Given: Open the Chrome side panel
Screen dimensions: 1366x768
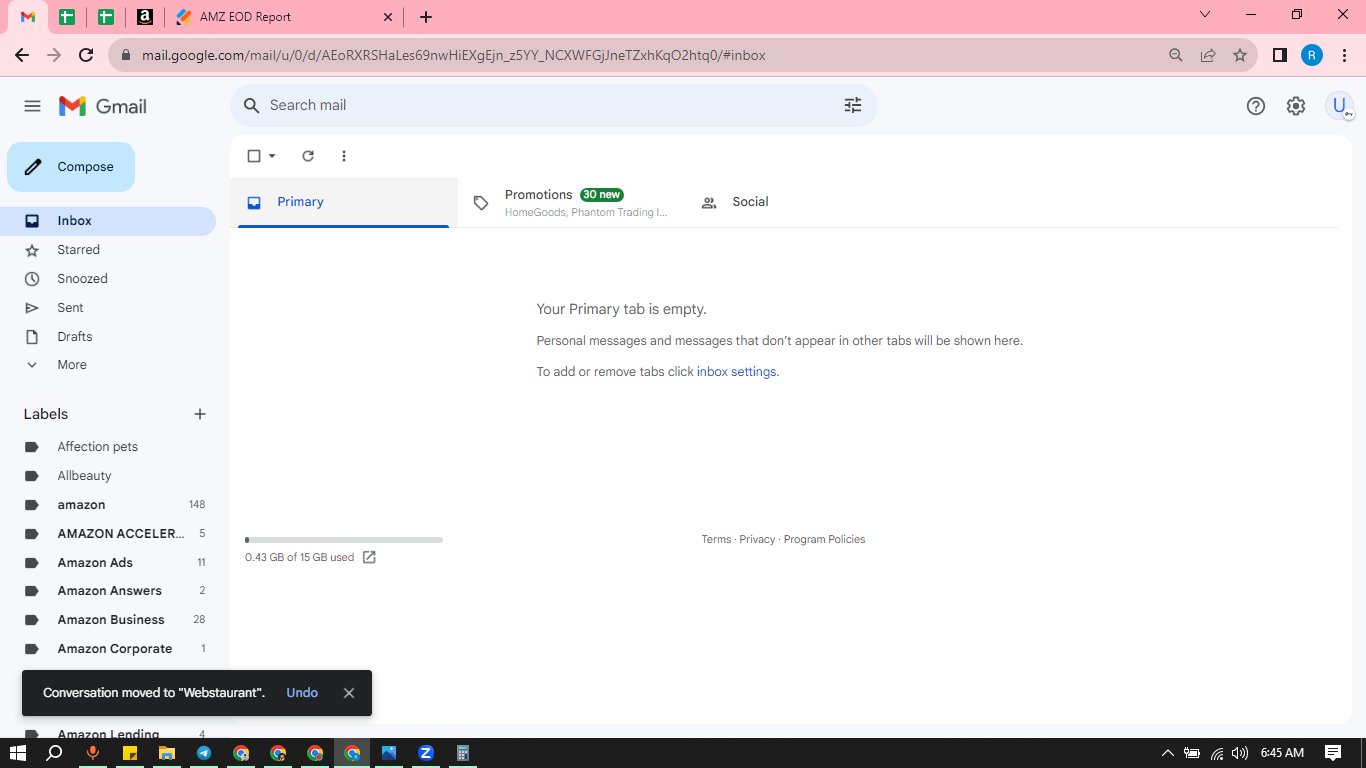Looking at the screenshot, I should point(1280,55).
